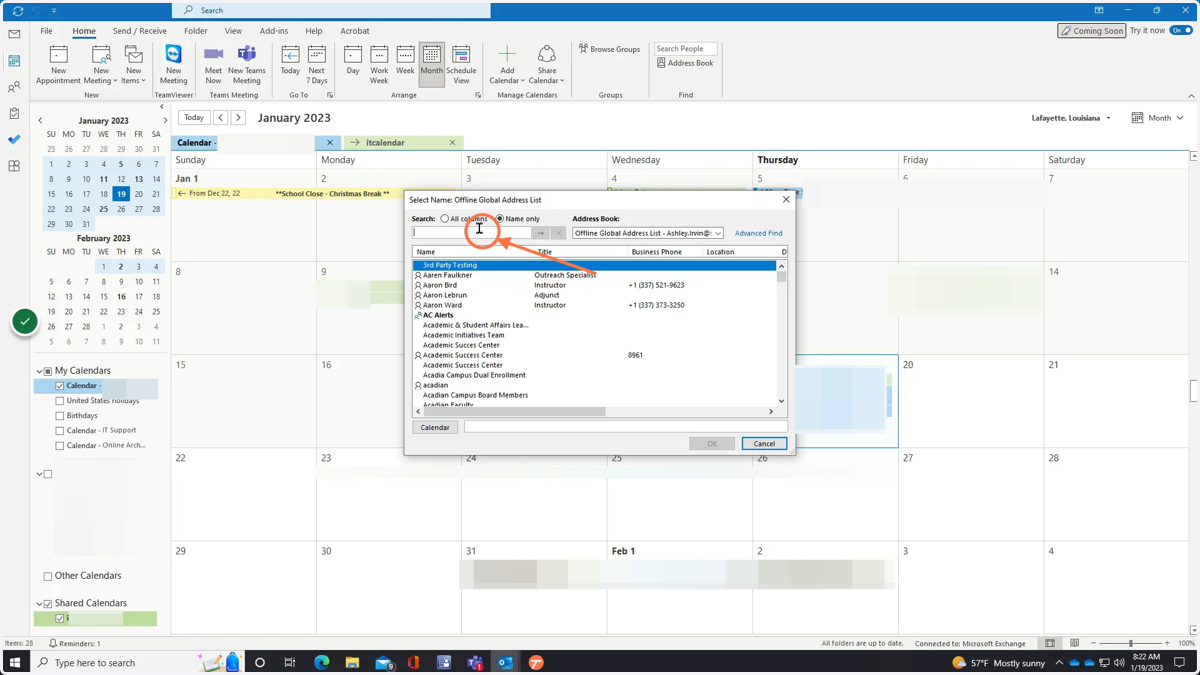The height and width of the screenshot is (675, 1200).
Task: Open Schedule View
Action: tap(461, 65)
